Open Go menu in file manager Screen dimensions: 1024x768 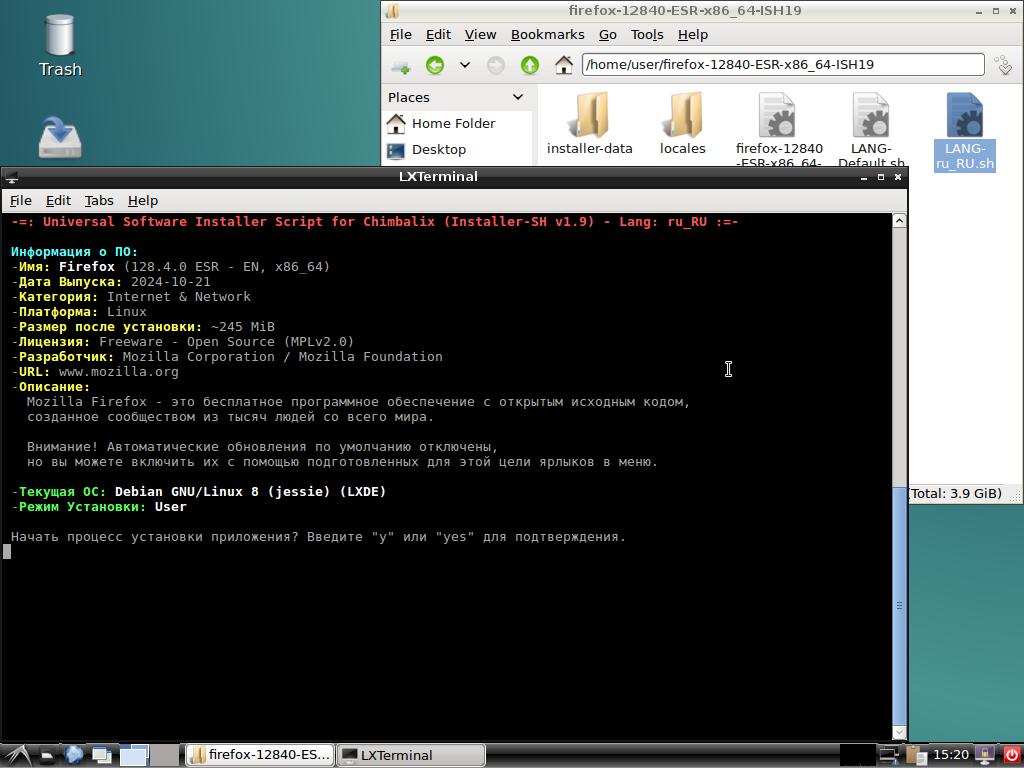click(607, 35)
